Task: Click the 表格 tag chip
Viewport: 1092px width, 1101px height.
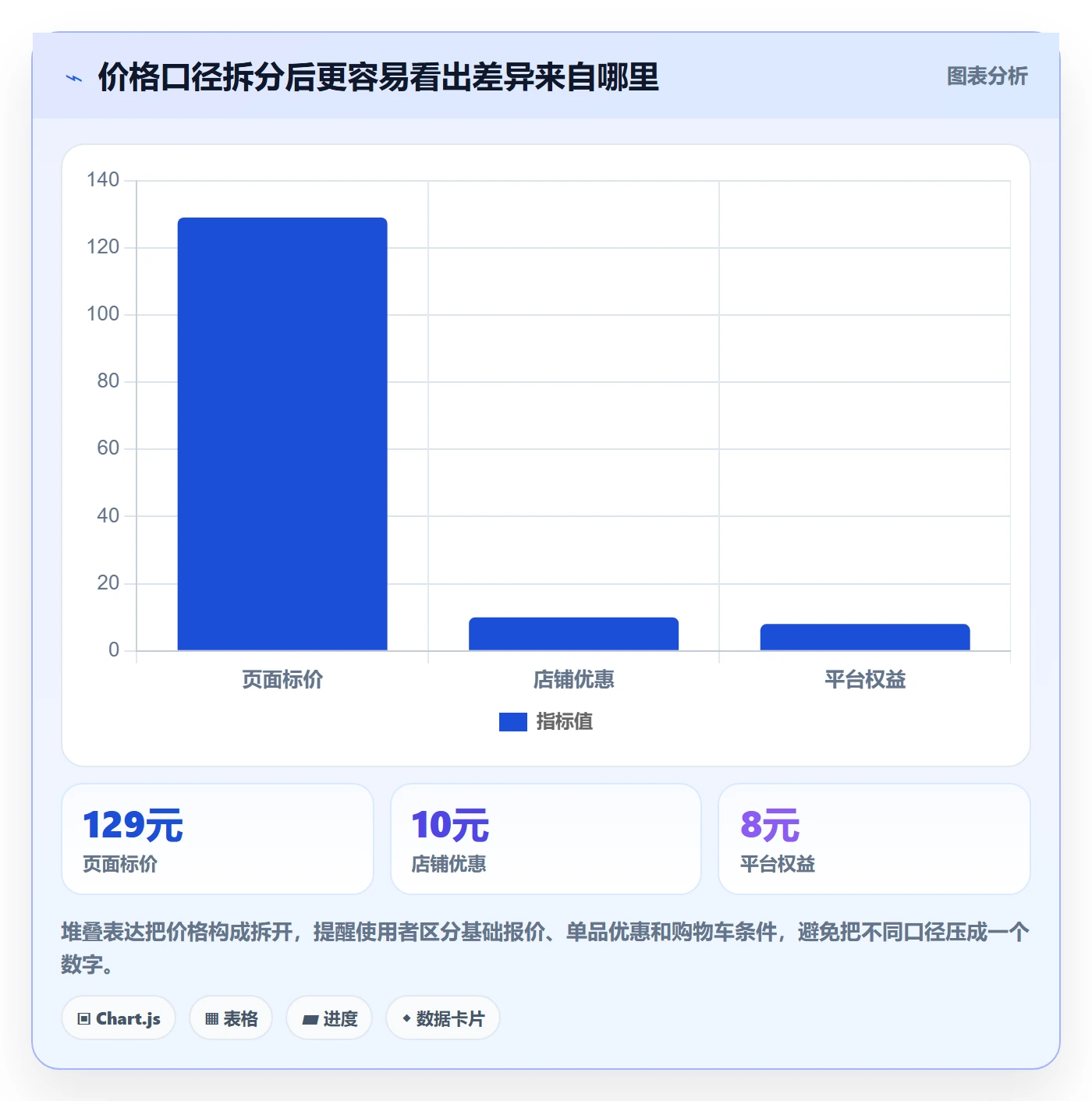Action: [231, 1018]
